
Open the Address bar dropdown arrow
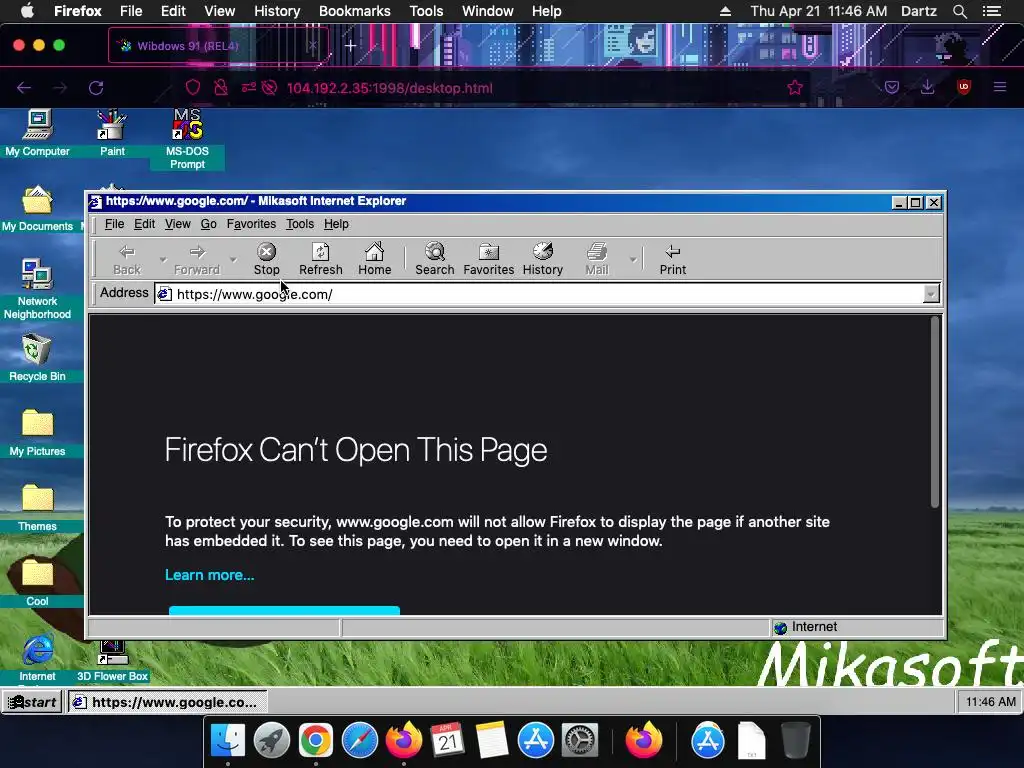pyautogui.click(x=931, y=294)
